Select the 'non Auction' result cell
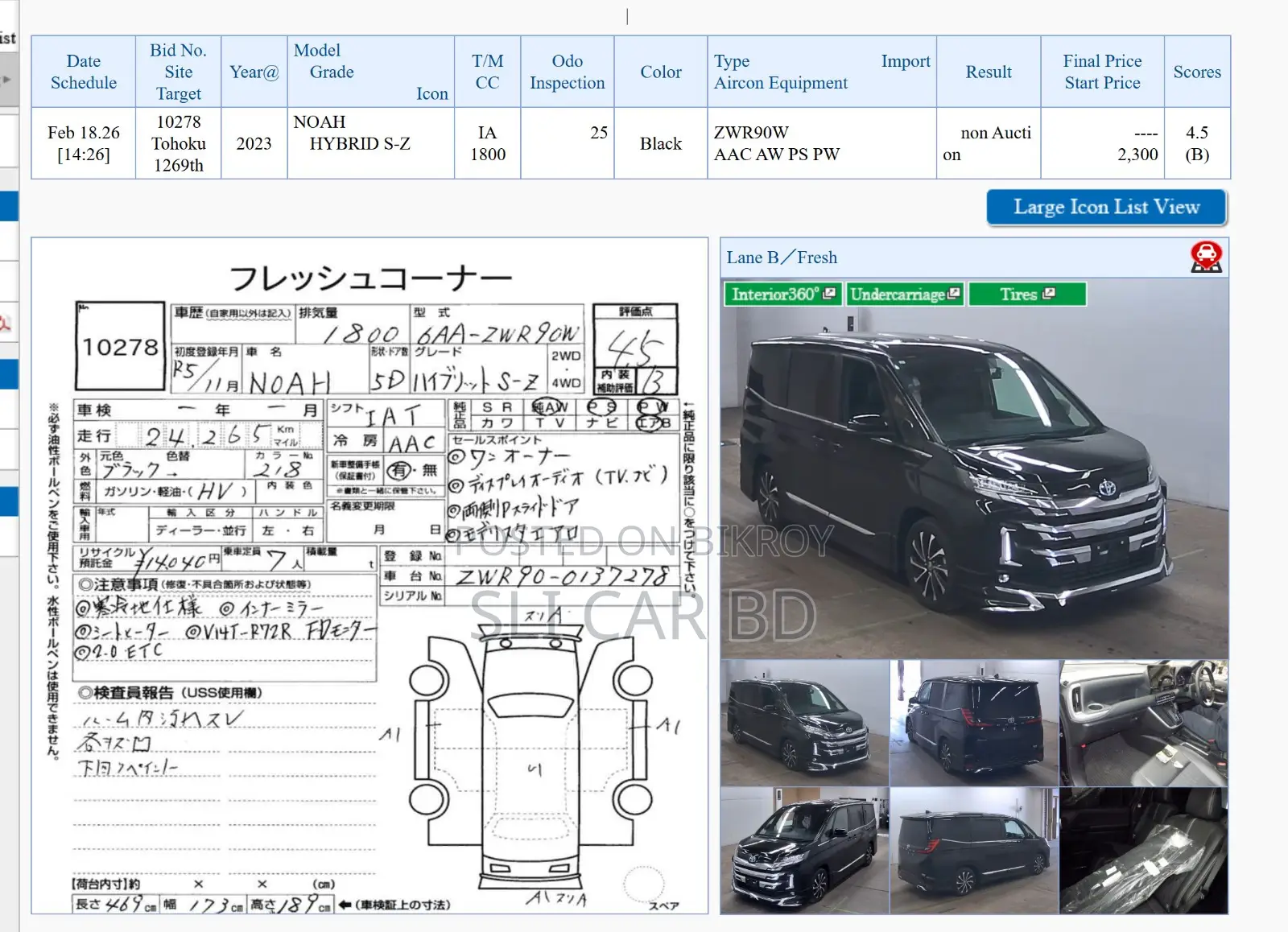1288x932 pixels. pos(989,143)
